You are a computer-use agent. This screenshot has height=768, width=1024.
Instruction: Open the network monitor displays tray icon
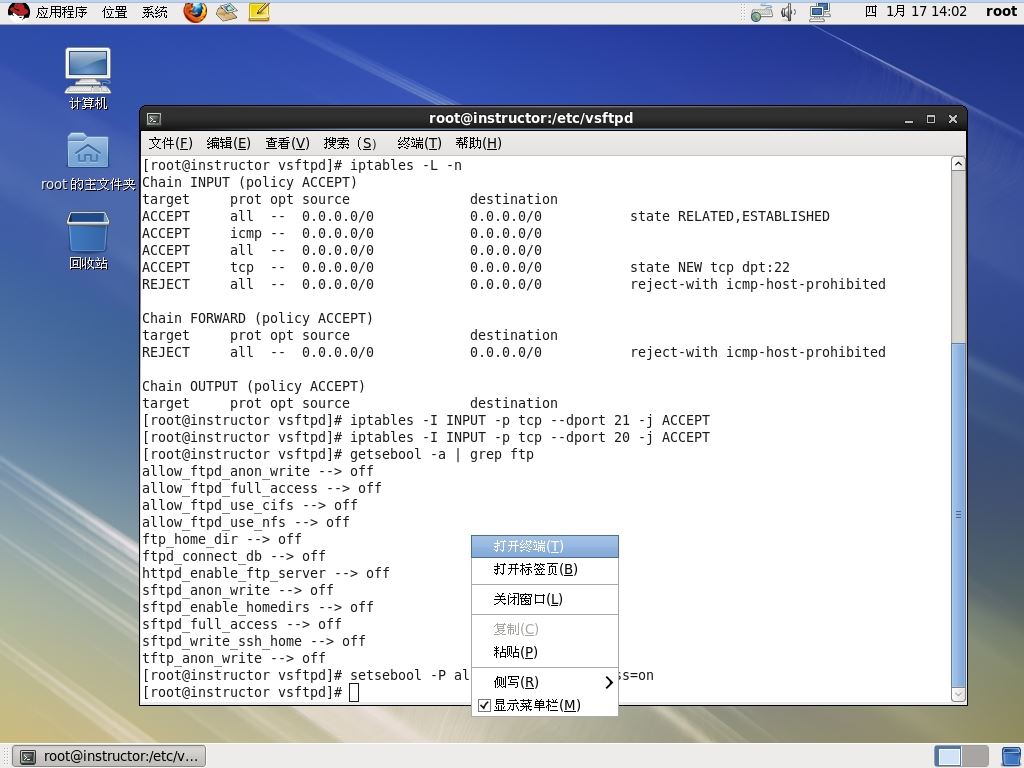(x=820, y=12)
